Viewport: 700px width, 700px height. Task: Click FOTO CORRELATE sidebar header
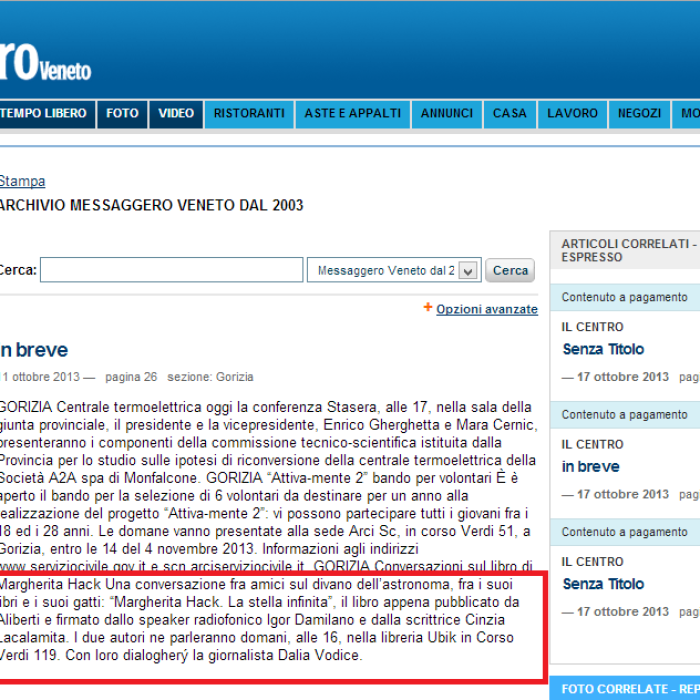click(625, 688)
